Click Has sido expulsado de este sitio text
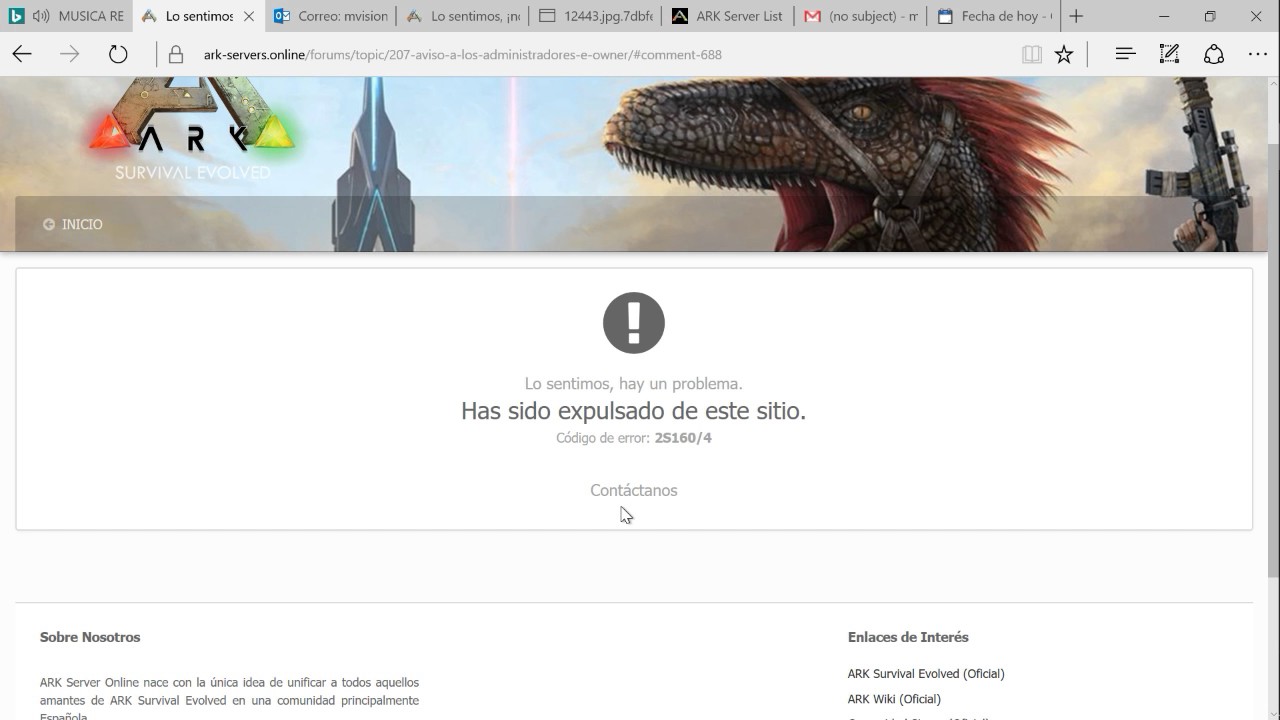The height and width of the screenshot is (720, 1280). 633,411
